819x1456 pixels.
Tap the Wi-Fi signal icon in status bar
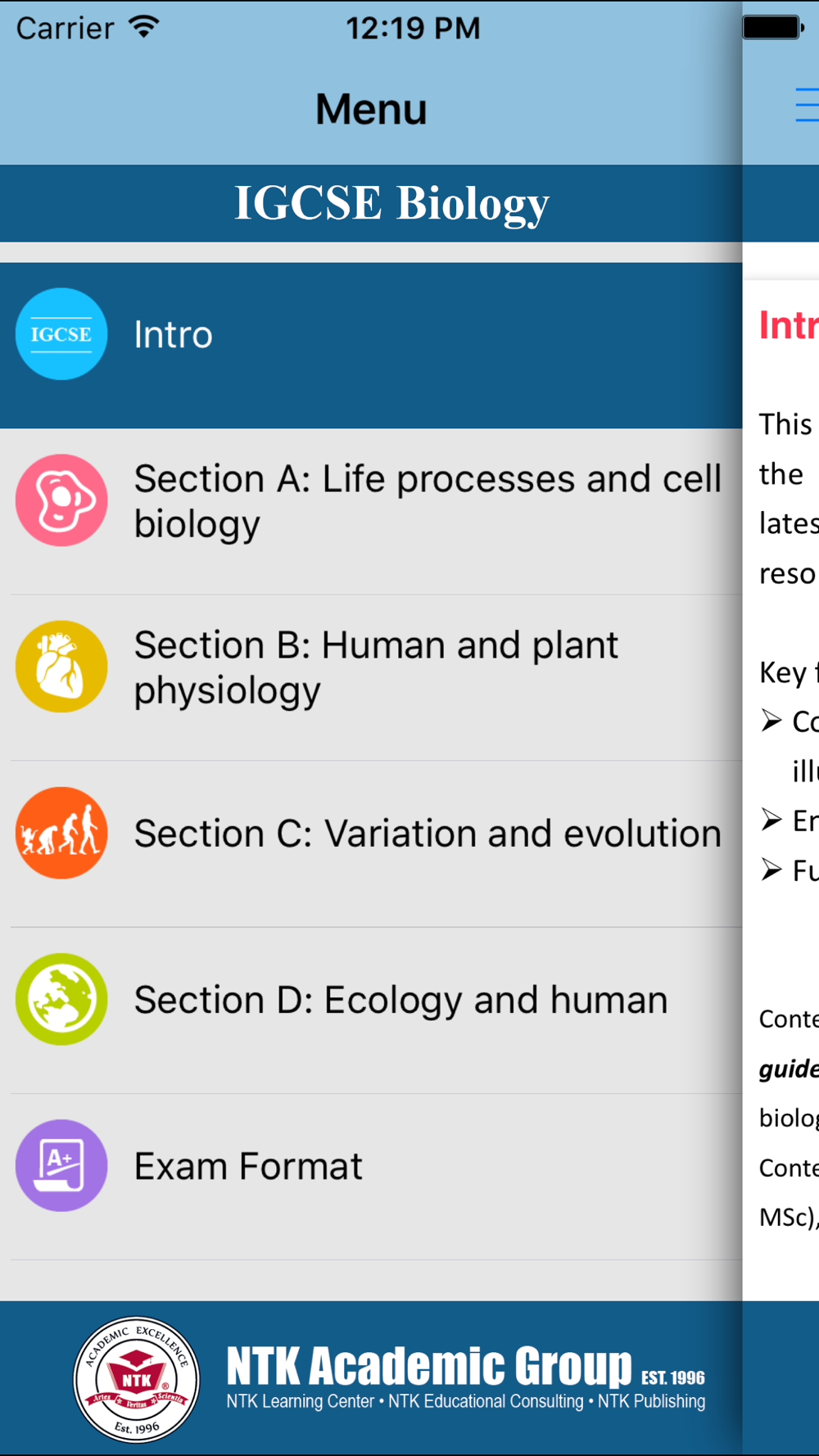click(x=144, y=27)
